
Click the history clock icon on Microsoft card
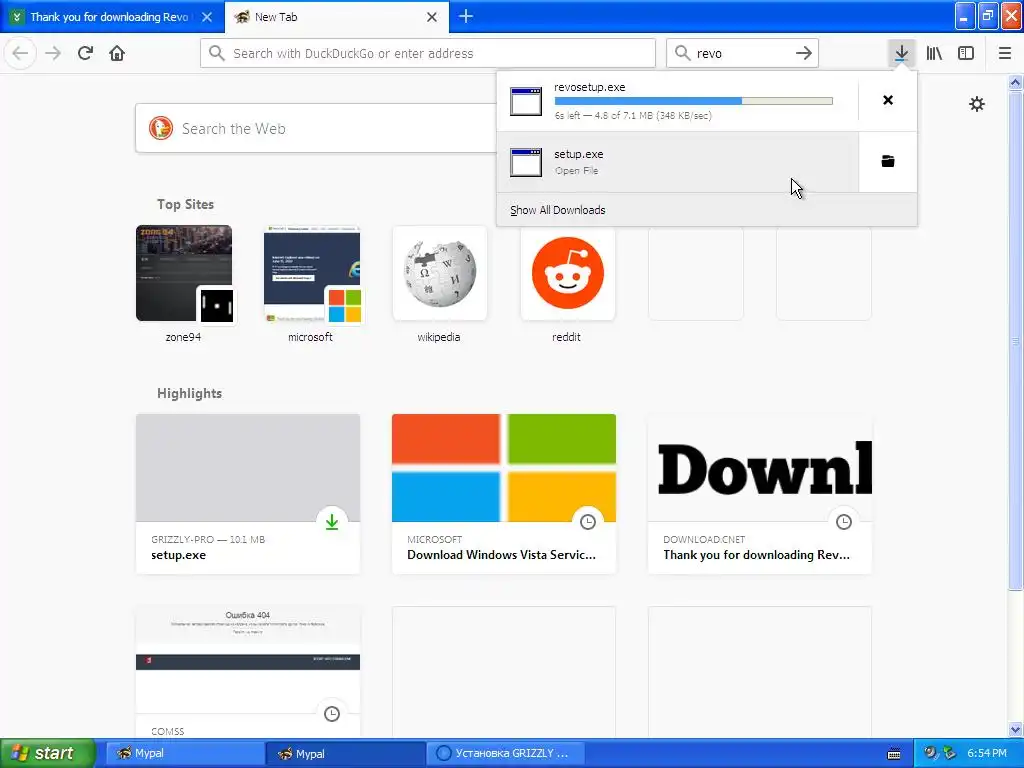(x=588, y=521)
